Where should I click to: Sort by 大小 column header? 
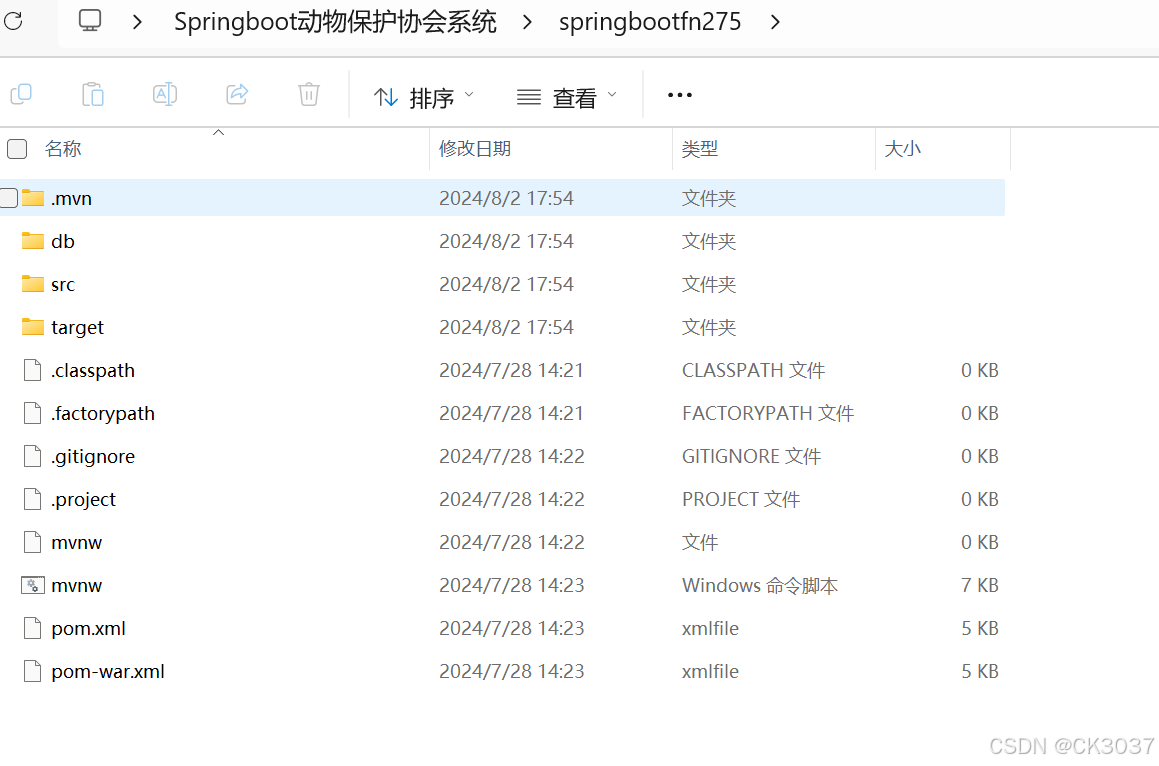point(903,149)
